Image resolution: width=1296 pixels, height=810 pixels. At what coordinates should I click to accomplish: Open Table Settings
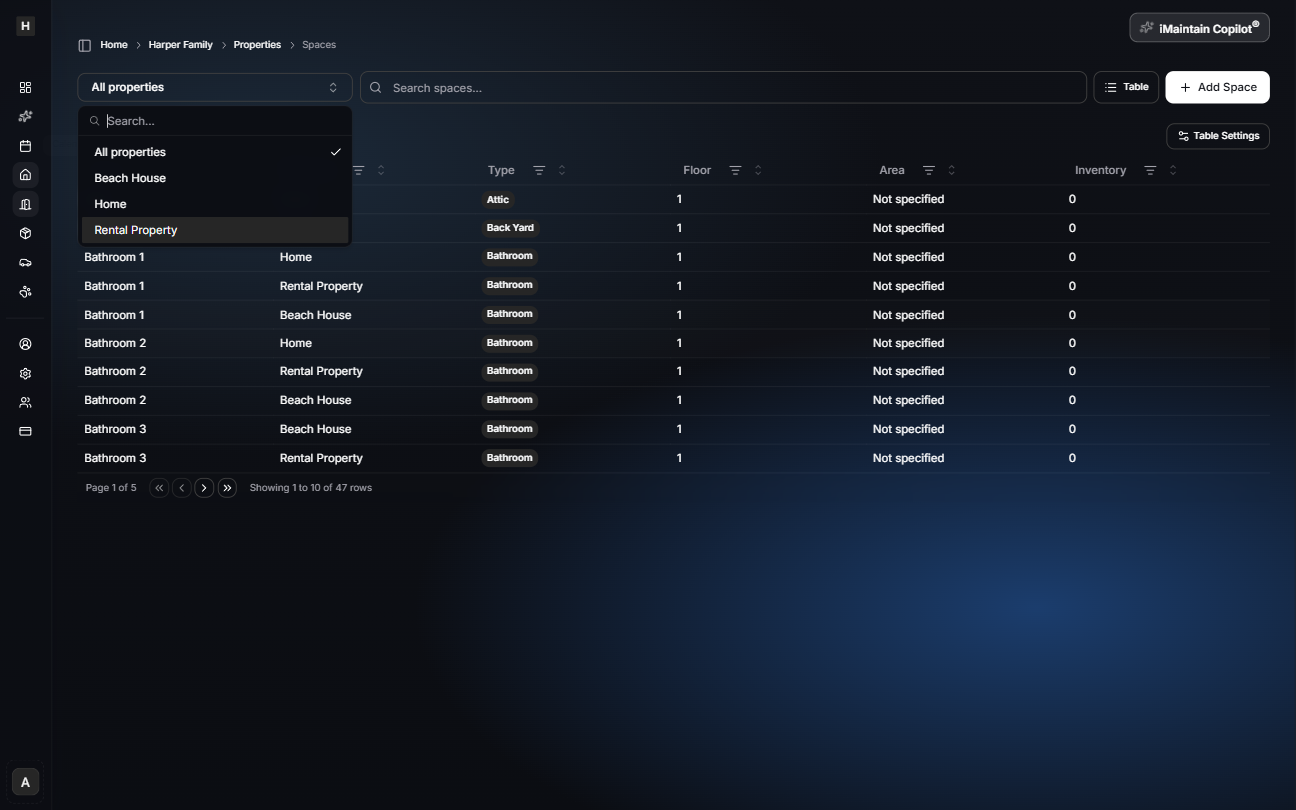(1217, 136)
